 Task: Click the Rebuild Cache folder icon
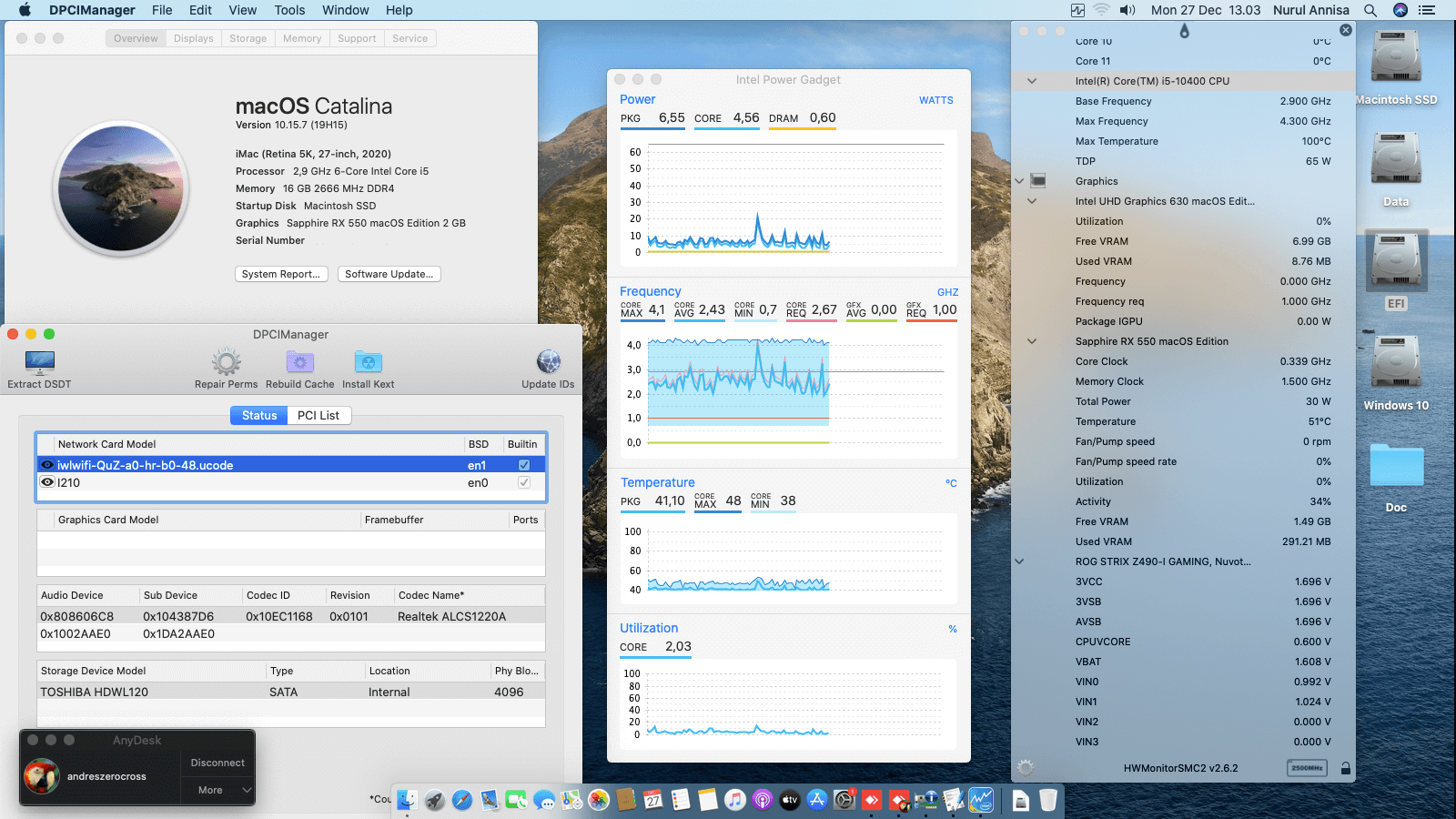(x=299, y=364)
